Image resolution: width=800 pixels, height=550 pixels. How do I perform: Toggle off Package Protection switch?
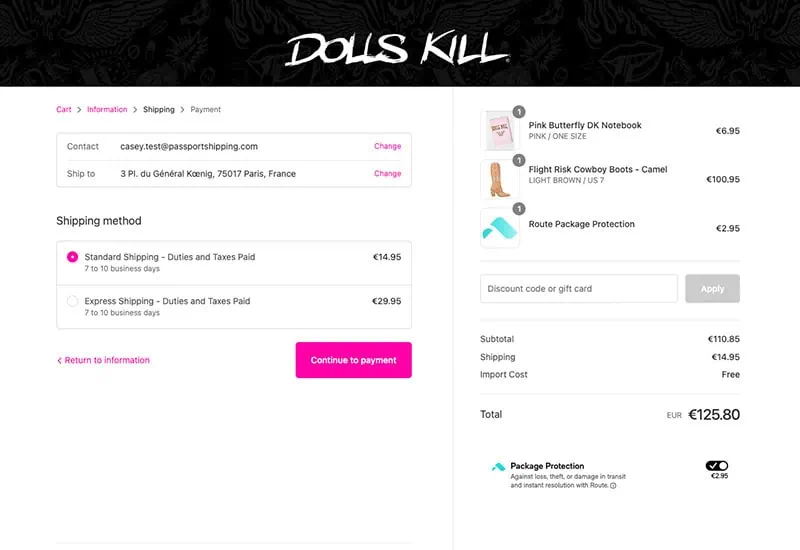717,465
